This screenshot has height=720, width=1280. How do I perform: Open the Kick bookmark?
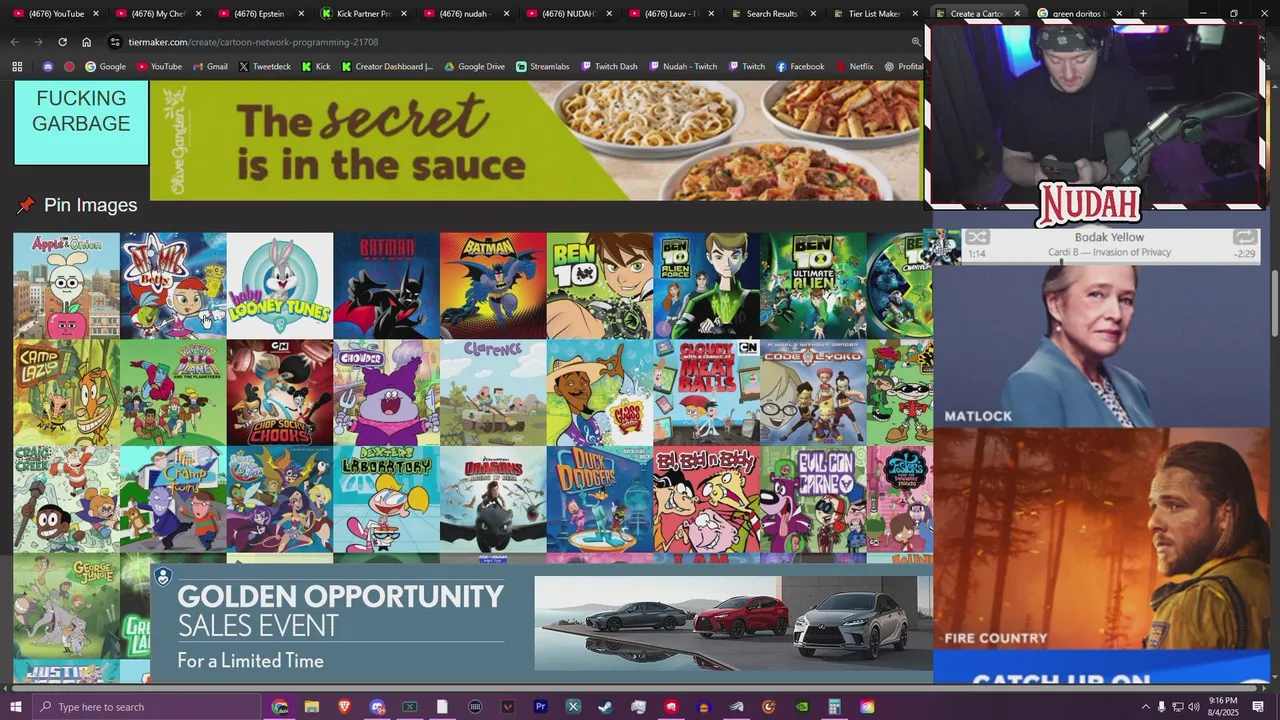coord(316,67)
